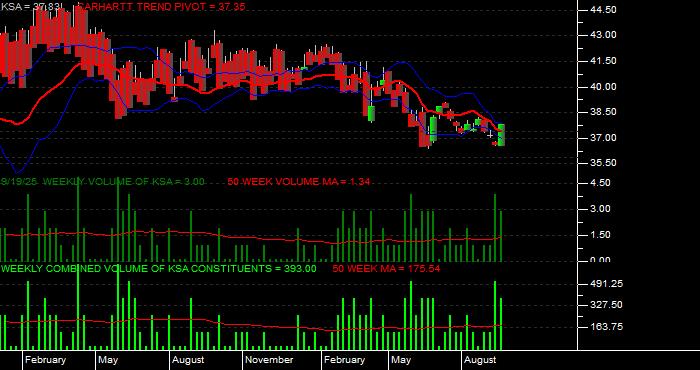Click 491.25 on the constituents volume axis

point(606,284)
